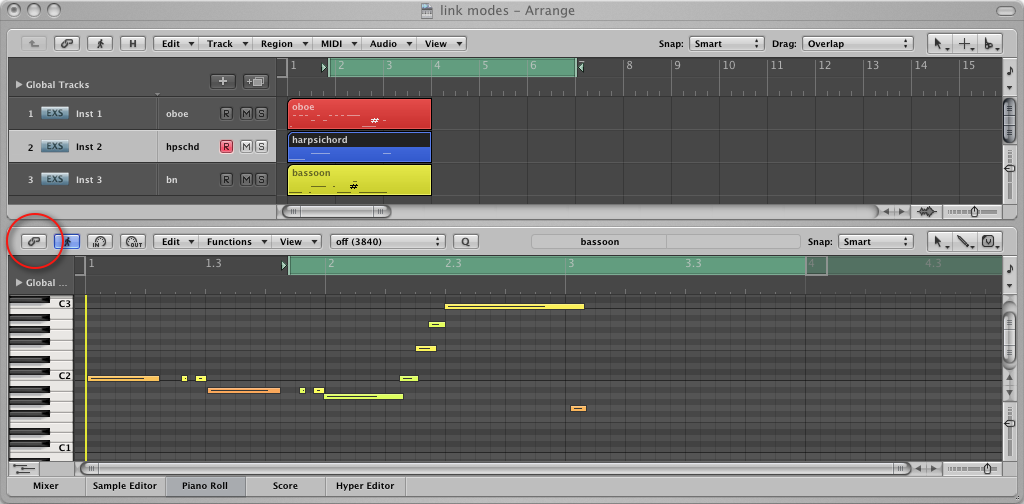This screenshot has height=504, width=1024.
Task: Open the Arrange View menu
Action: [441, 44]
